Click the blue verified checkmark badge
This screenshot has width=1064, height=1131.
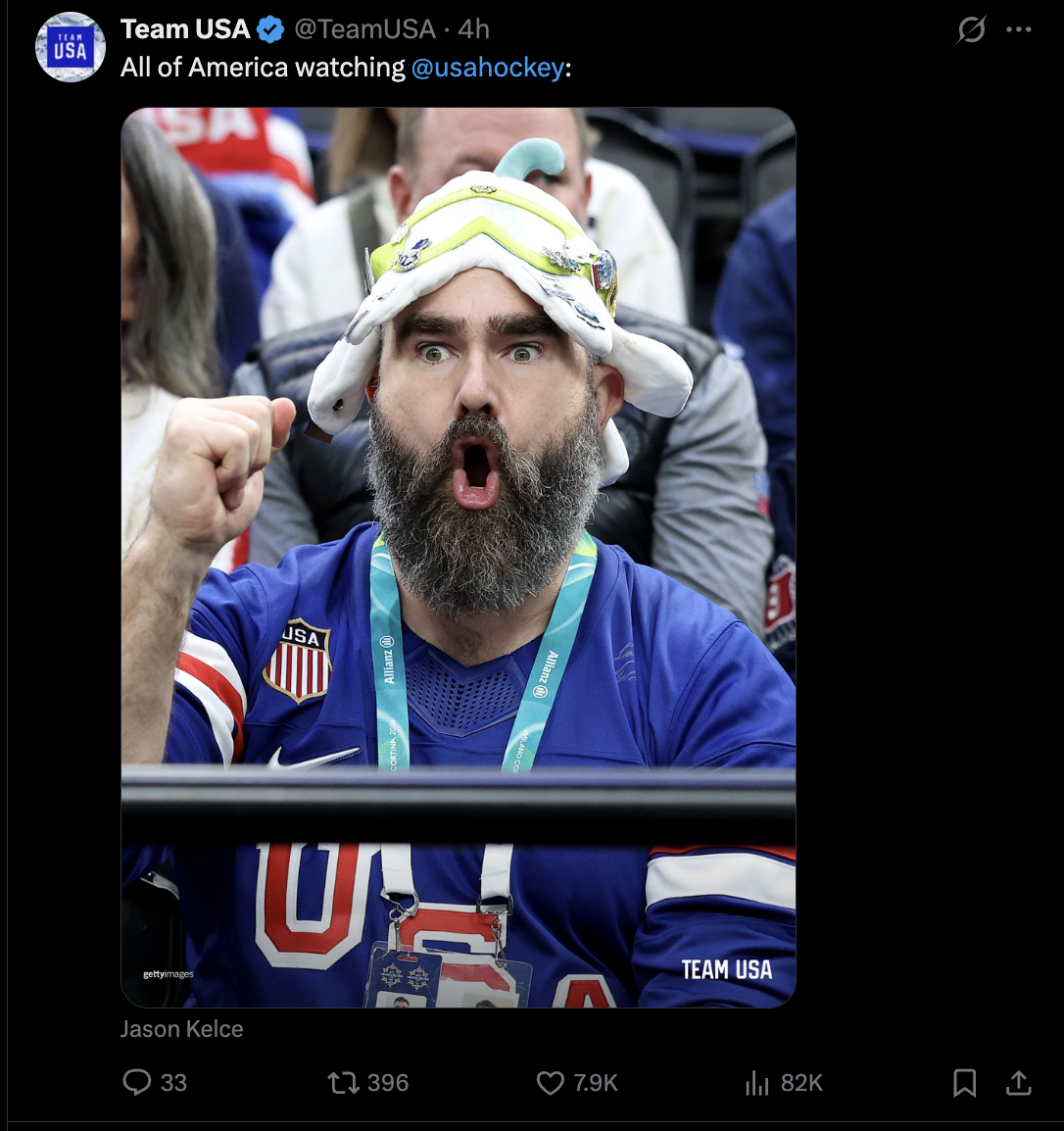pos(270,30)
